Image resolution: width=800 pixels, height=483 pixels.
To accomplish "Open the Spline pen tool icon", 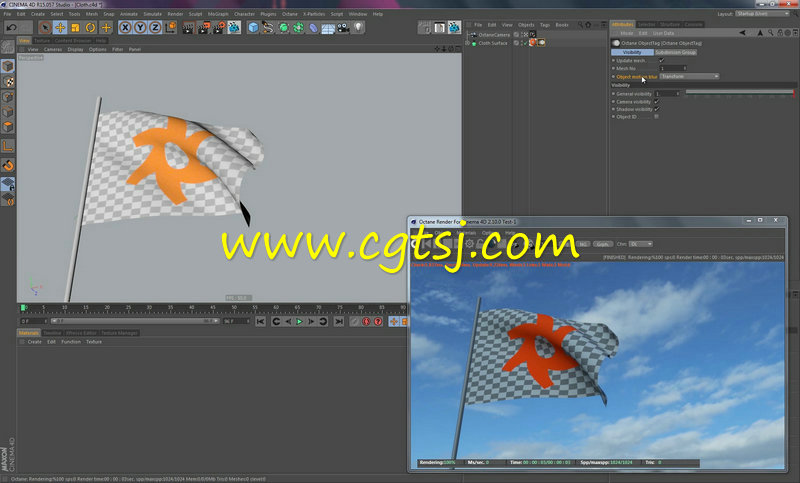I will (x=268, y=28).
